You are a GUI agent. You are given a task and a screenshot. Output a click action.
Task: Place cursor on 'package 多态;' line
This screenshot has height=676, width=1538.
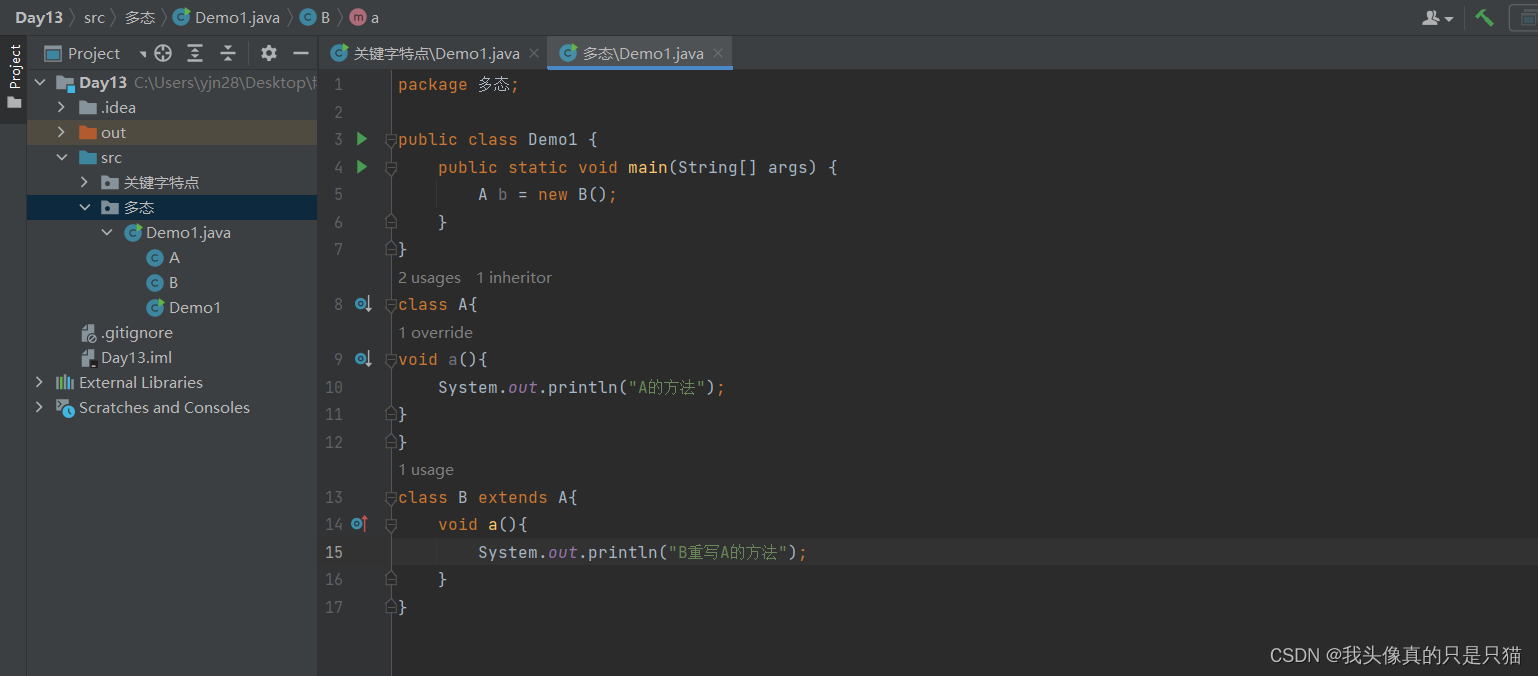coord(458,84)
